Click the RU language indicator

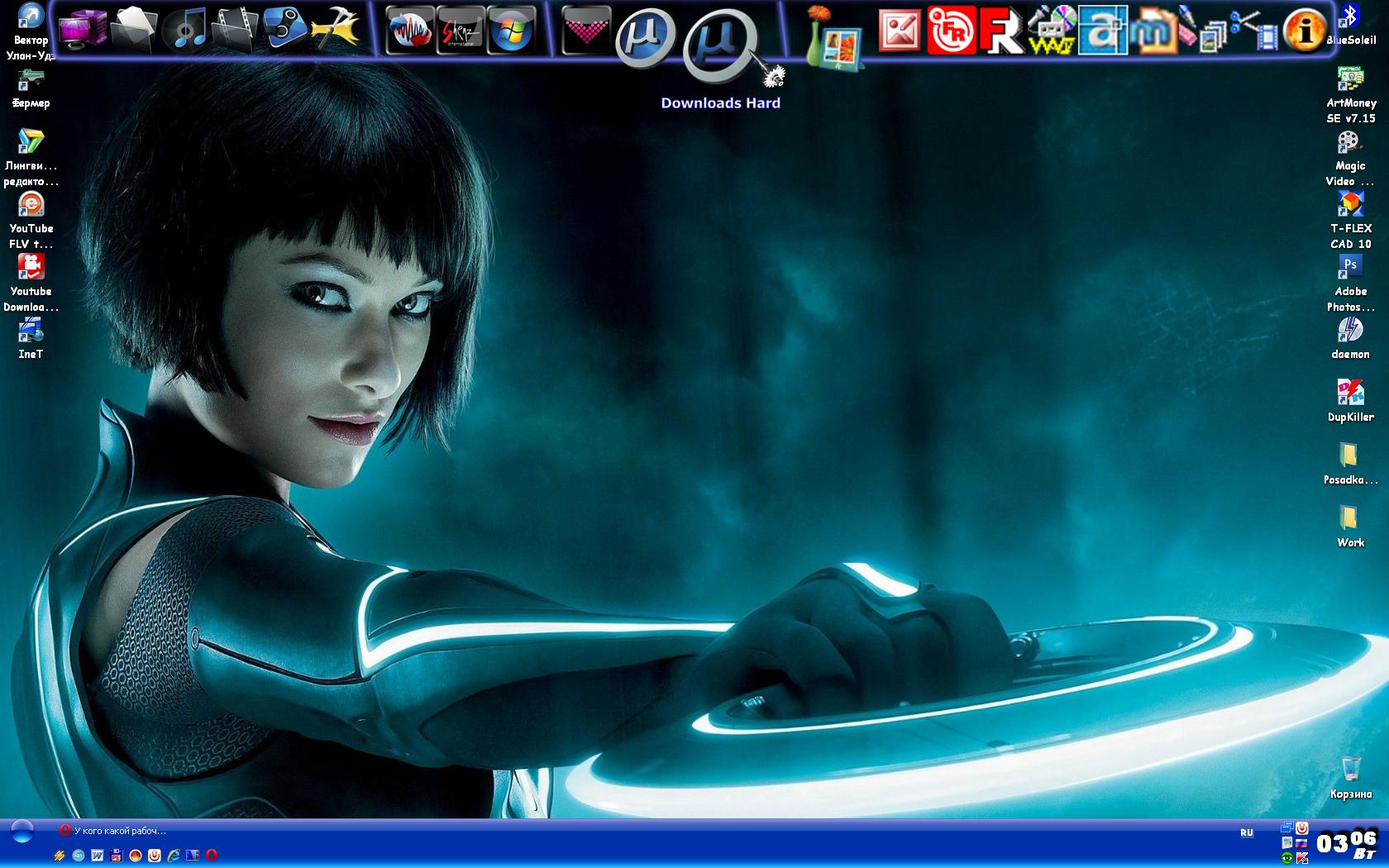coord(1246,832)
